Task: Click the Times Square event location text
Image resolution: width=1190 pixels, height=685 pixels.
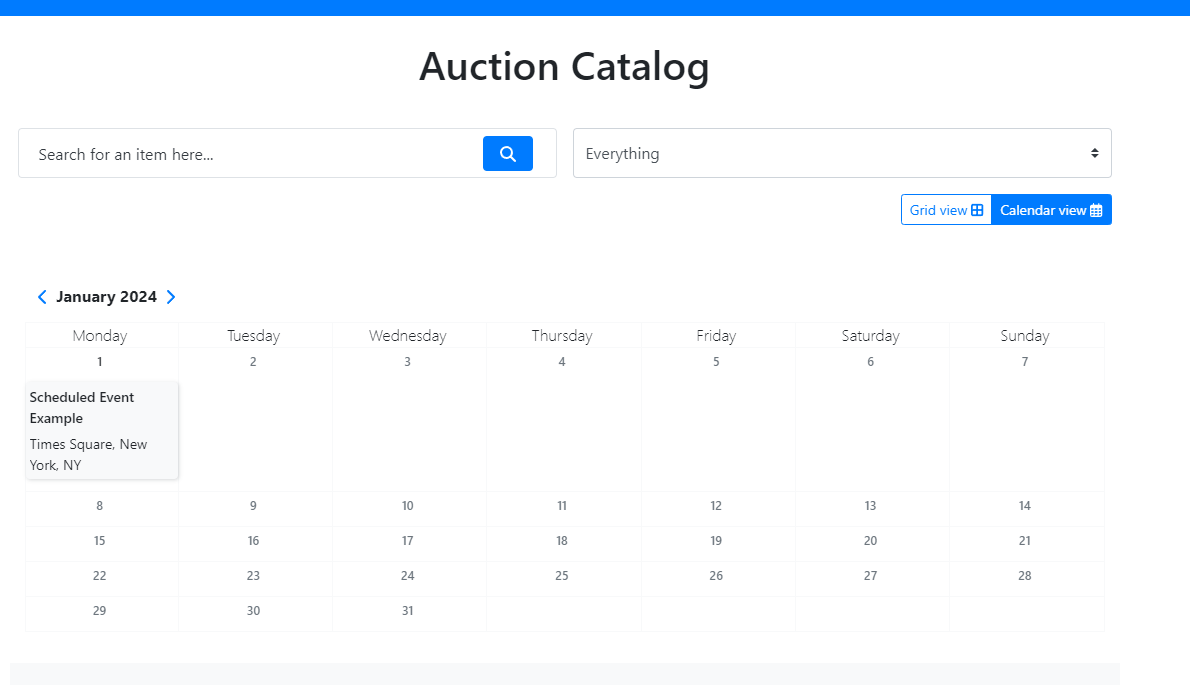Action: [88, 455]
